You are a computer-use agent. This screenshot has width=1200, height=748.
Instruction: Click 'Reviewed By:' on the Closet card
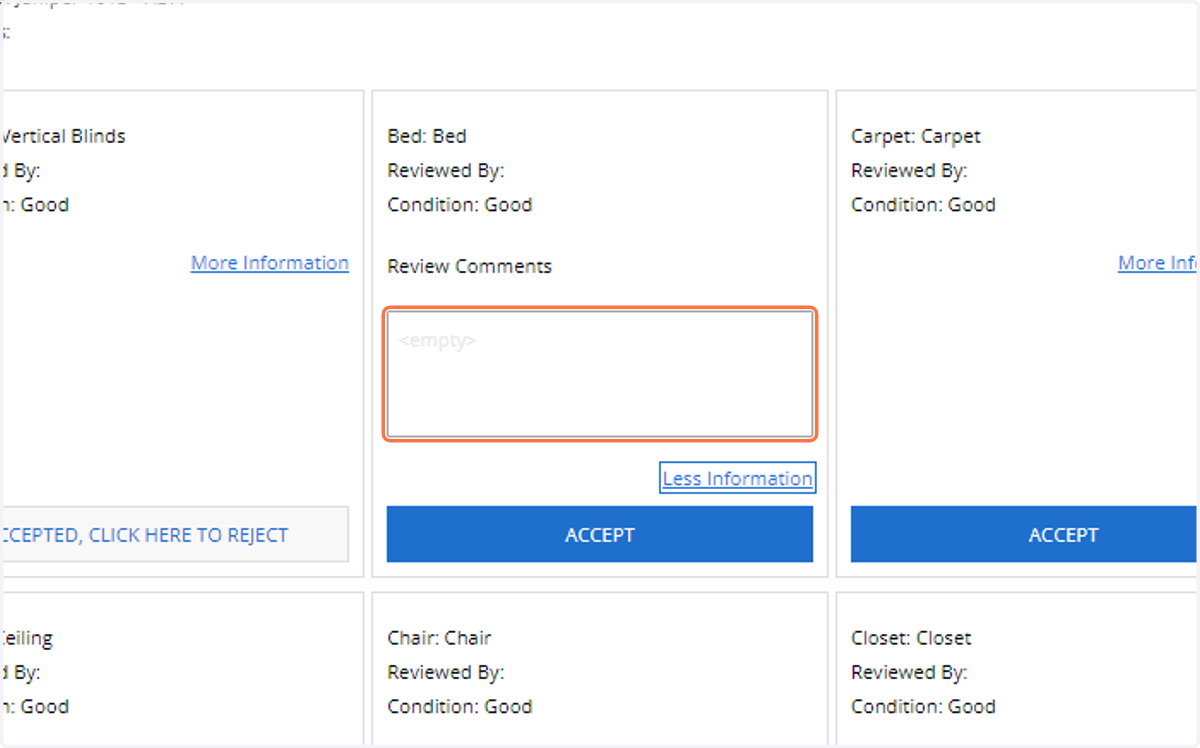[x=909, y=673]
